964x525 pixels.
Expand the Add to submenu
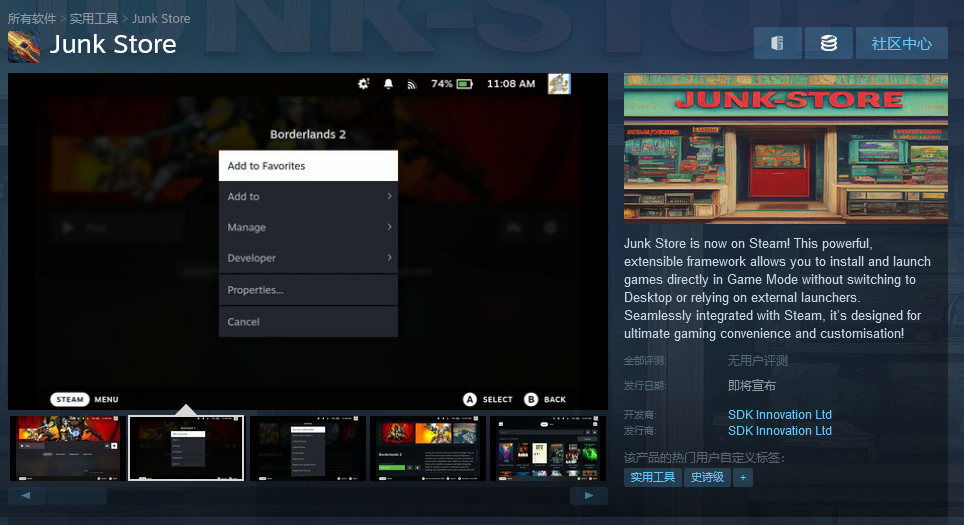point(308,197)
